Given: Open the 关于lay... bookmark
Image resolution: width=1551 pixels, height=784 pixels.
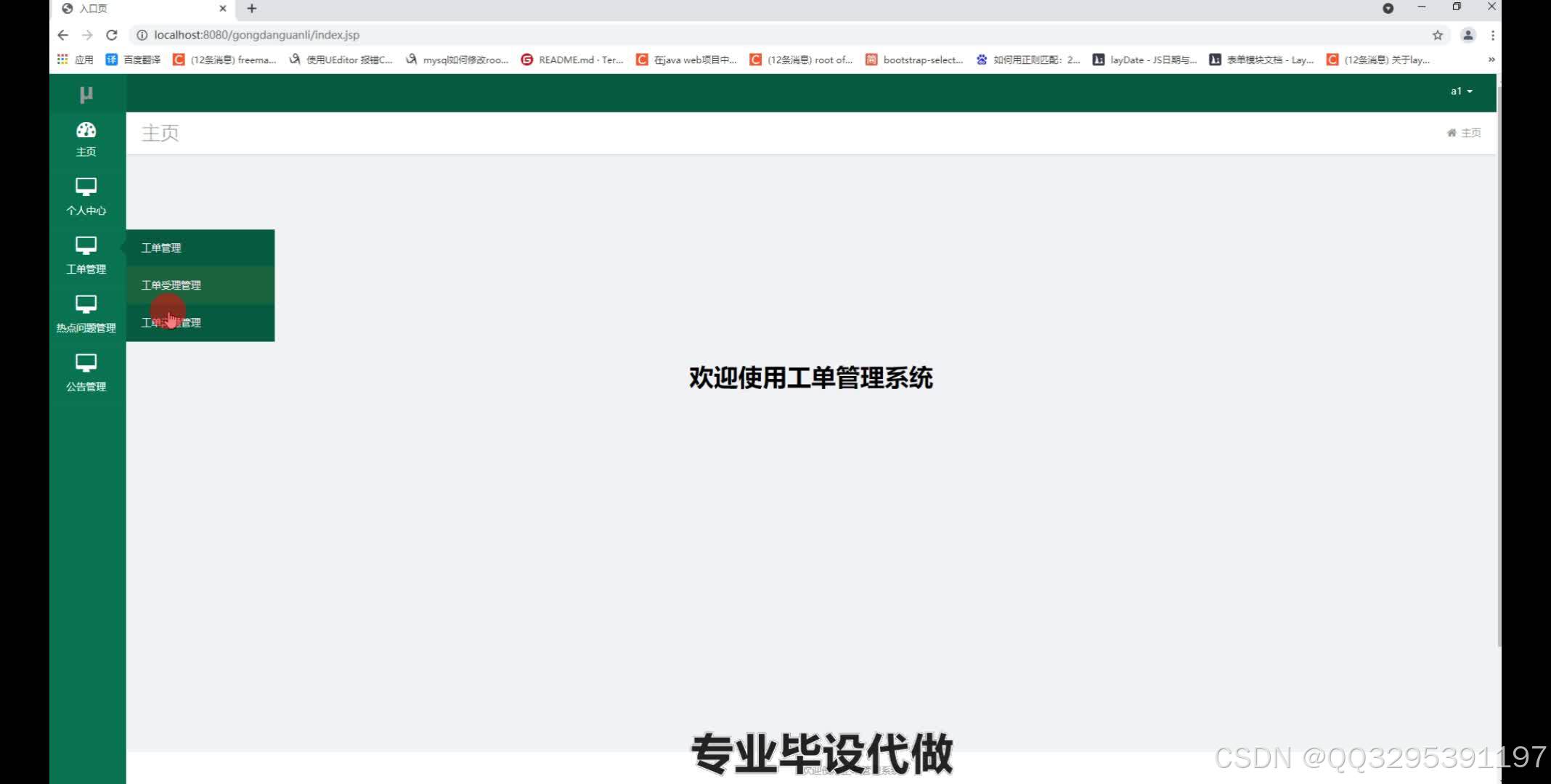Looking at the screenshot, I should tap(1378, 60).
